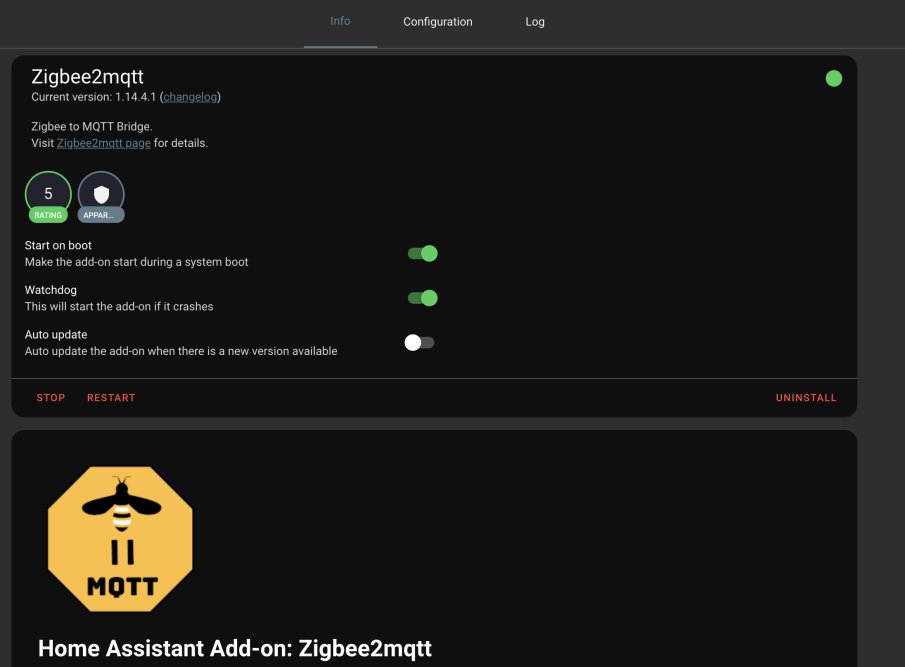Click the 'Zigbee to MQTT Bridge.' description
Screen dimensions: 905x667
point(92,126)
